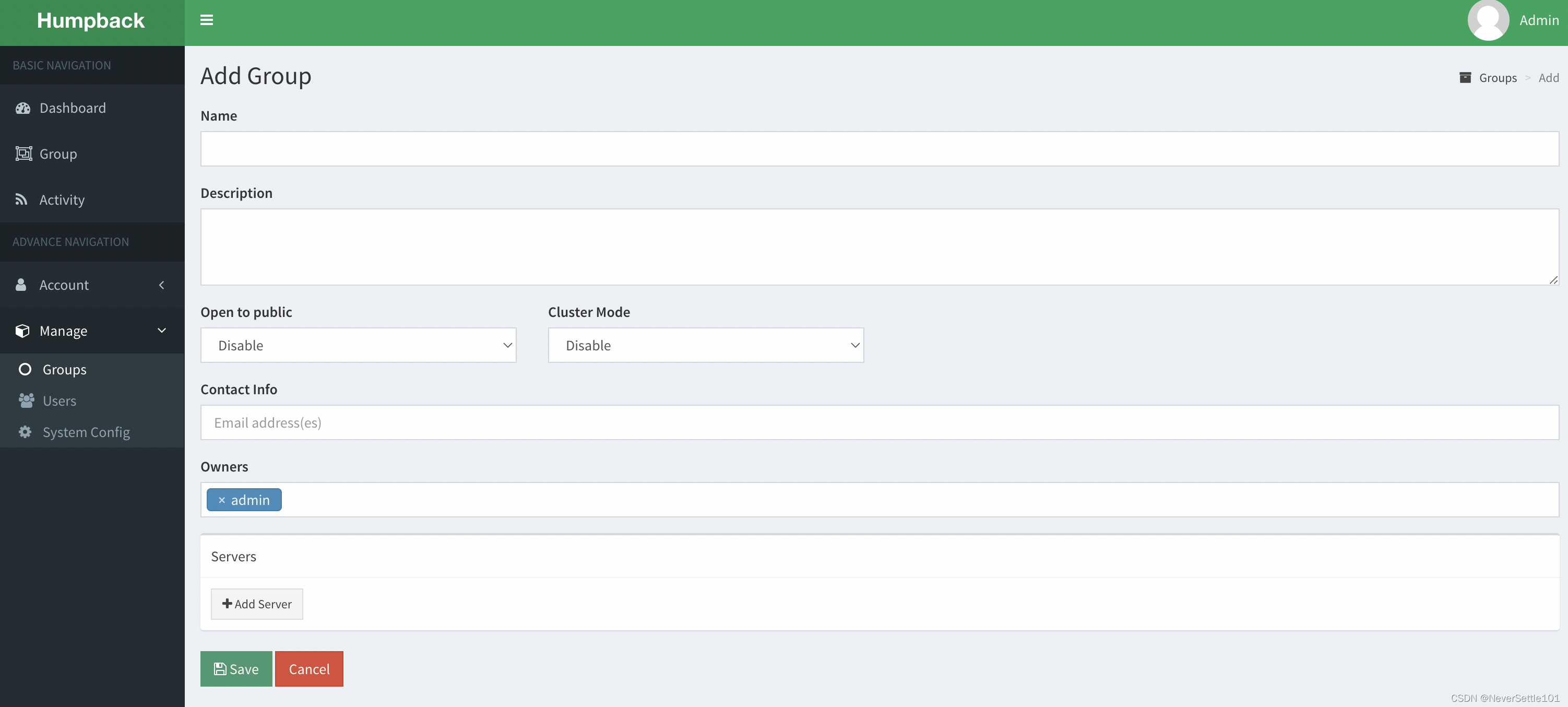Remove the admin owner tag

[221, 499]
